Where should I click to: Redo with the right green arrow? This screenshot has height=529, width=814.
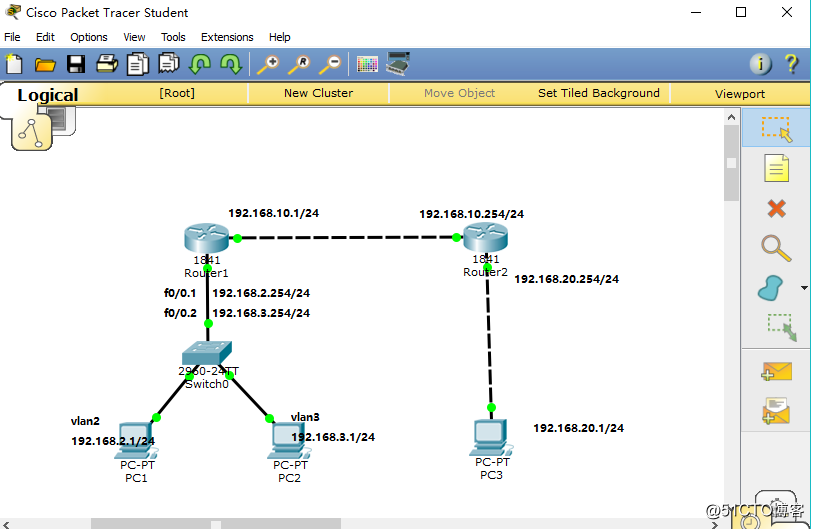pos(231,64)
